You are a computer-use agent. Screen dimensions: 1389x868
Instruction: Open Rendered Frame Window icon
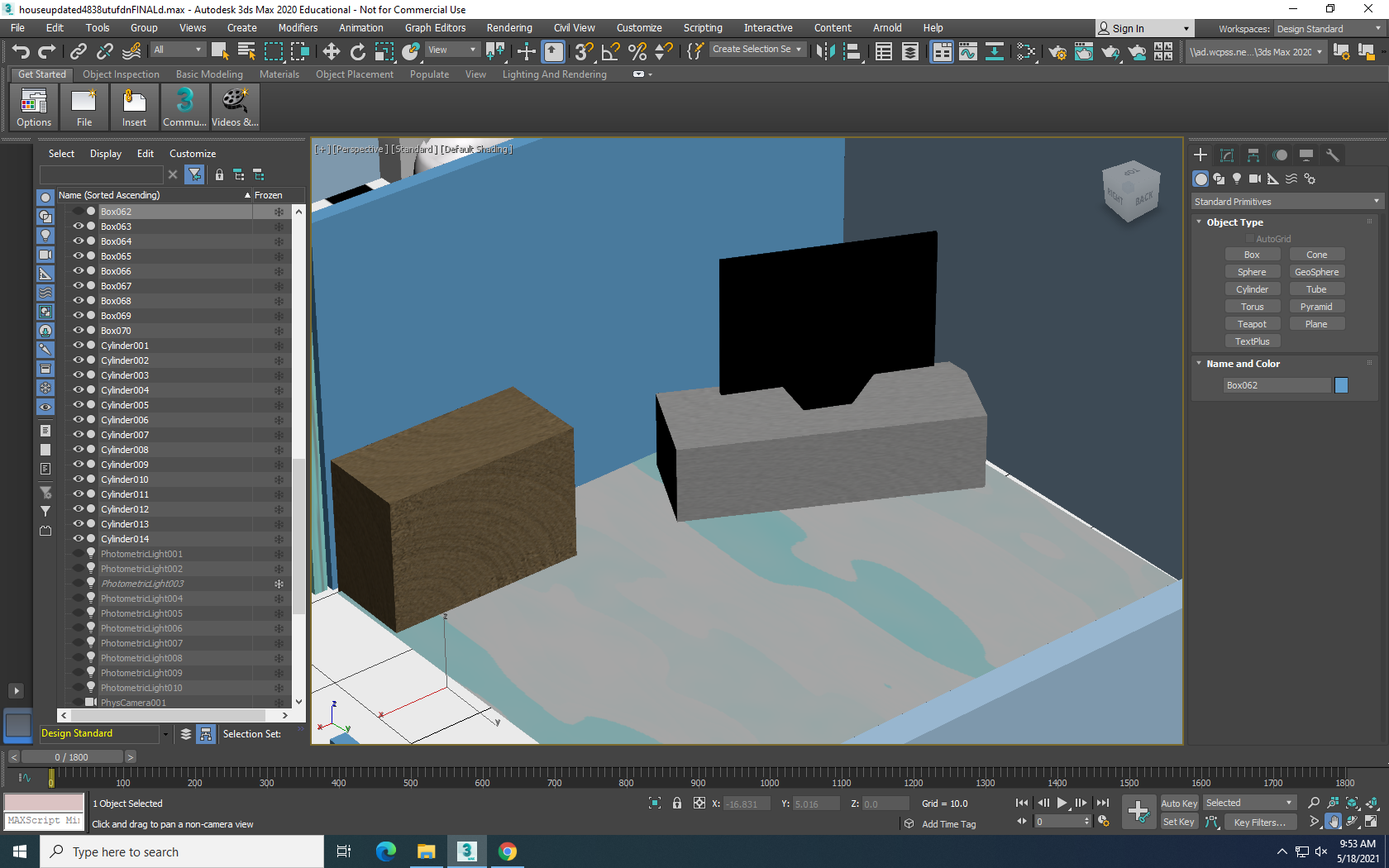point(1084,51)
